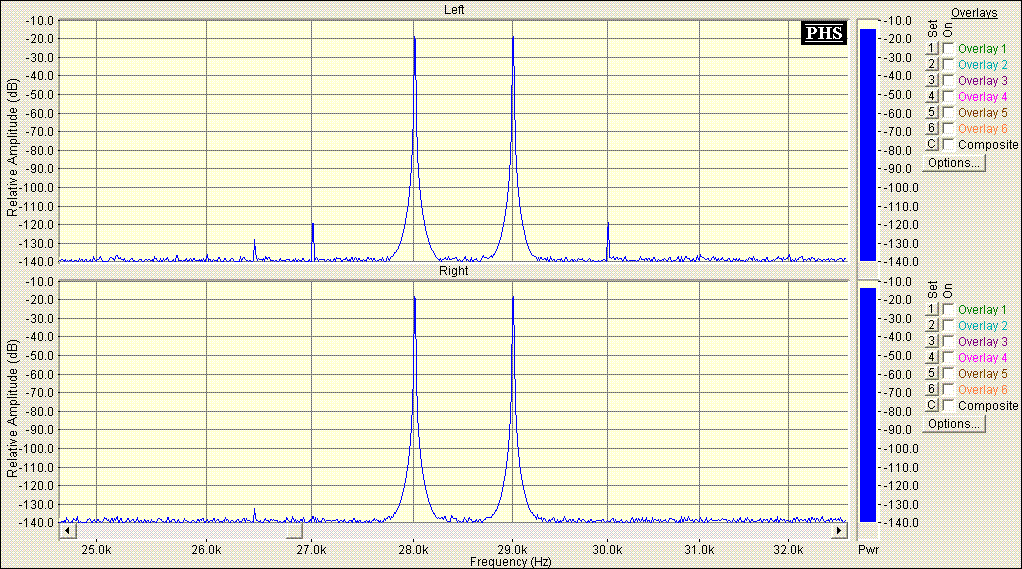Enable Composite checkbox in Left panel
This screenshot has width=1022, height=569.
tap(948, 144)
